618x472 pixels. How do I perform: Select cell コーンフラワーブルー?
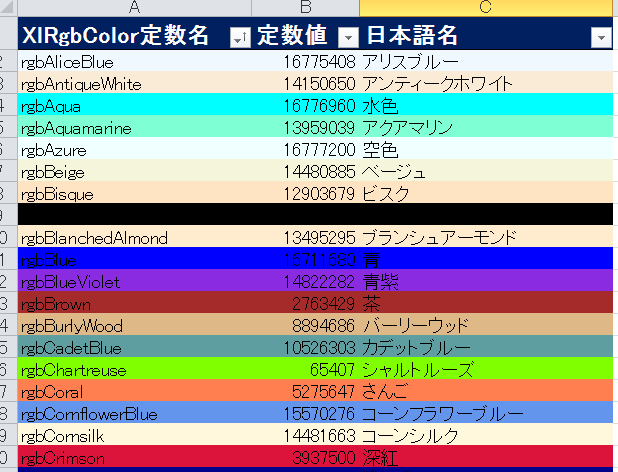pos(486,413)
